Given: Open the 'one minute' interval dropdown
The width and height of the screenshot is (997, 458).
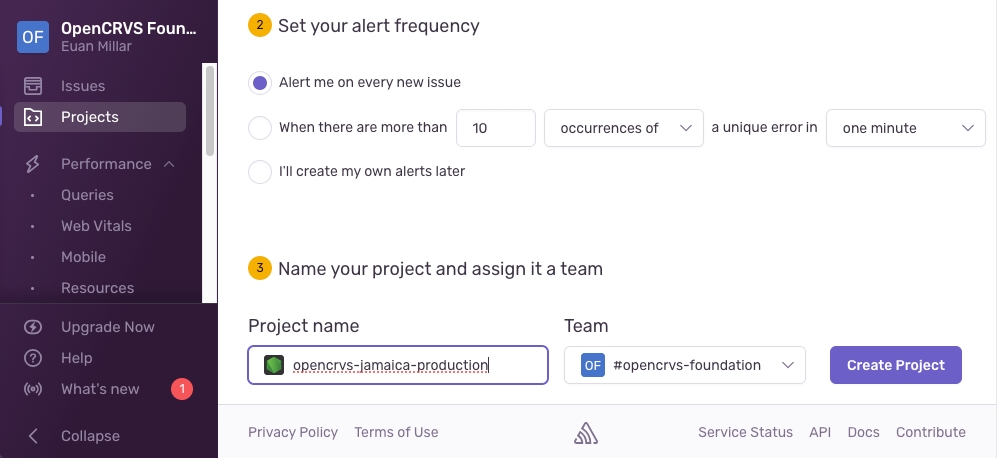Looking at the screenshot, I should pyautogui.click(x=905, y=128).
